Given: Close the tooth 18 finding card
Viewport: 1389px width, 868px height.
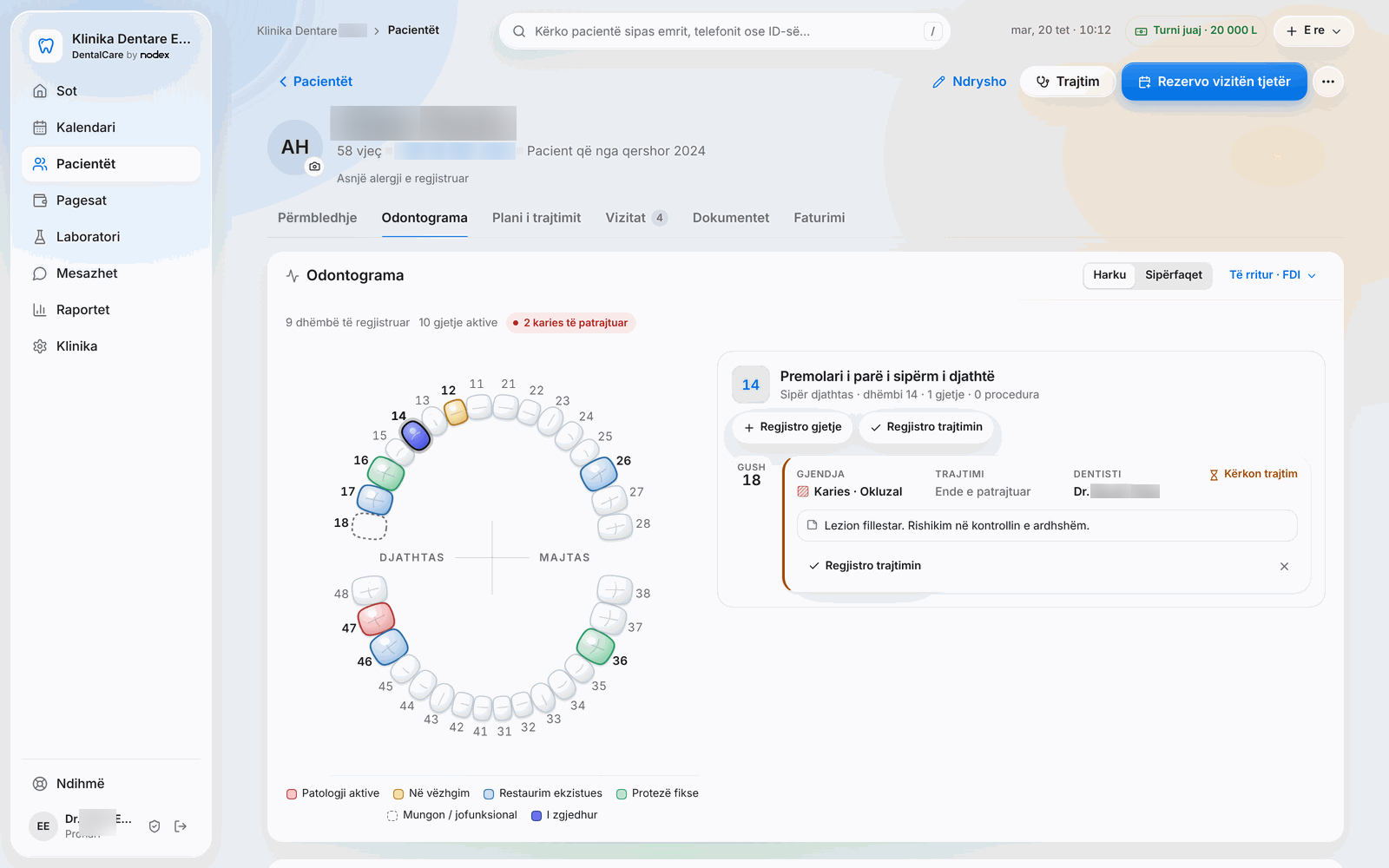Looking at the screenshot, I should [x=1284, y=566].
